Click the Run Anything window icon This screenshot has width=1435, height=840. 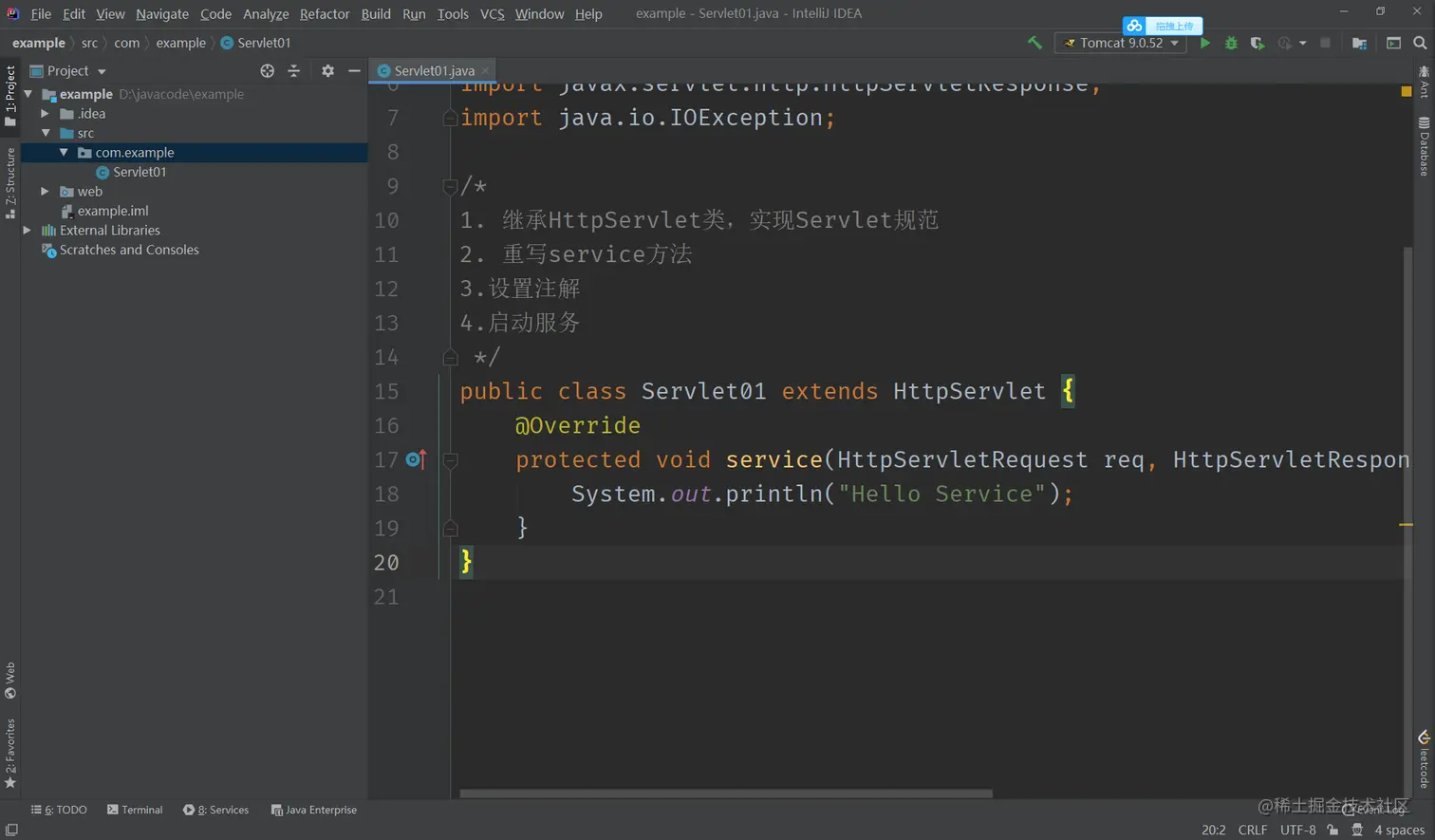click(x=1393, y=43)
